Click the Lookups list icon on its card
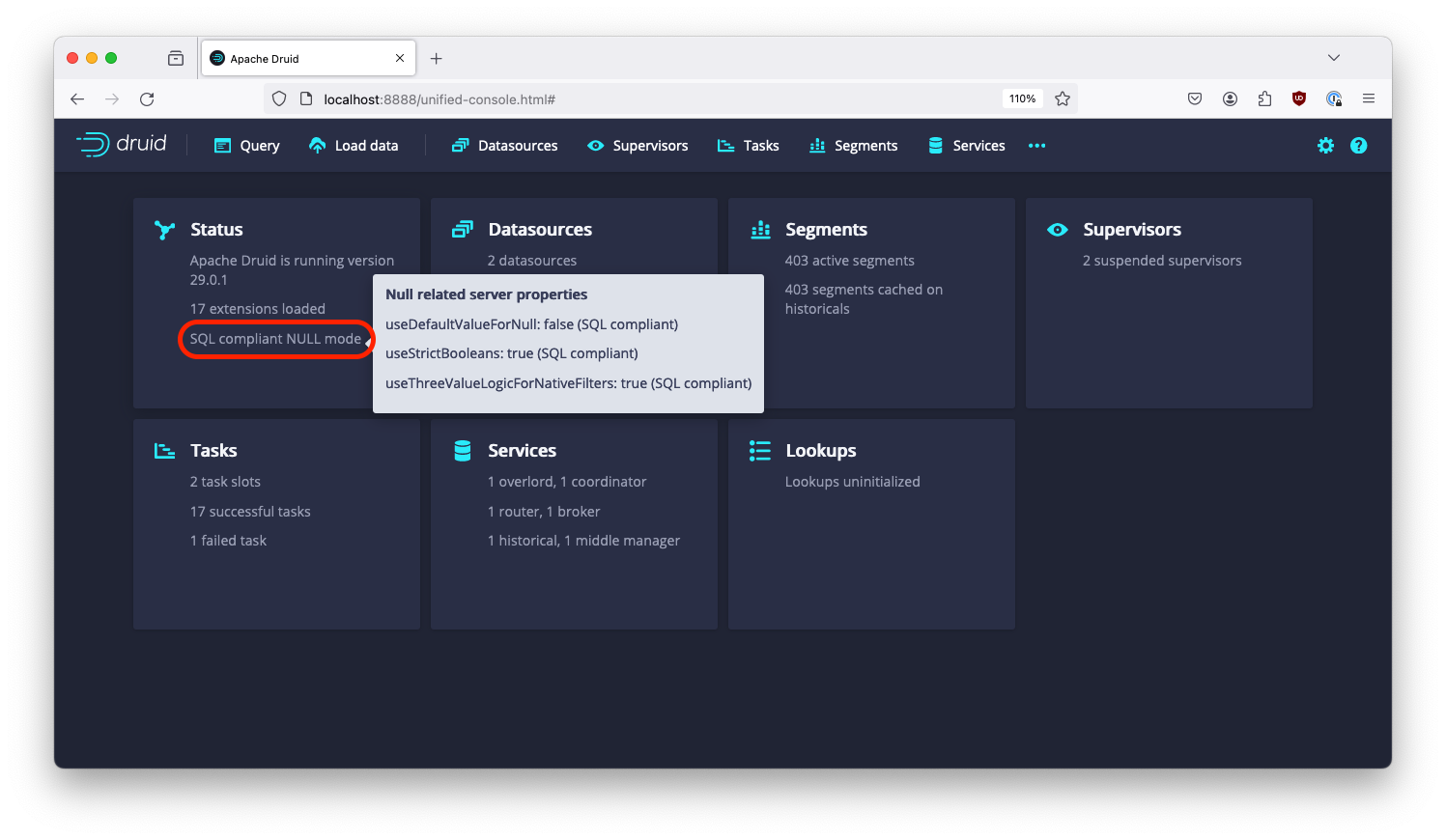The height and width of the screenshot is (840, 1446). click(759, 450)
